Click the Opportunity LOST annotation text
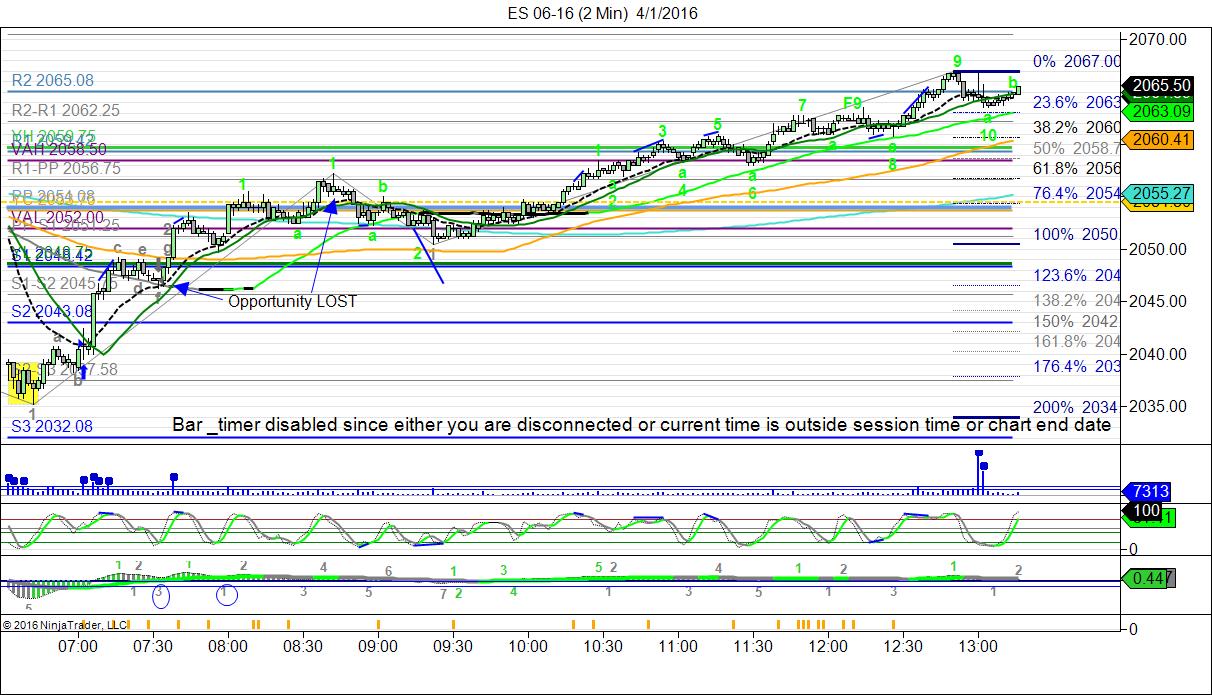 pyautogui.click(x=292, y=300)
